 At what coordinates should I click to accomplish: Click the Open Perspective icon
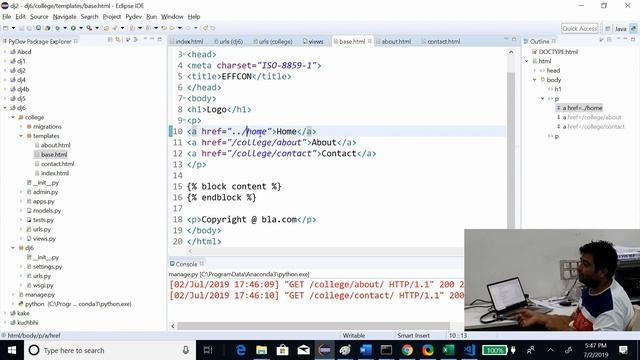coord(608,29)
